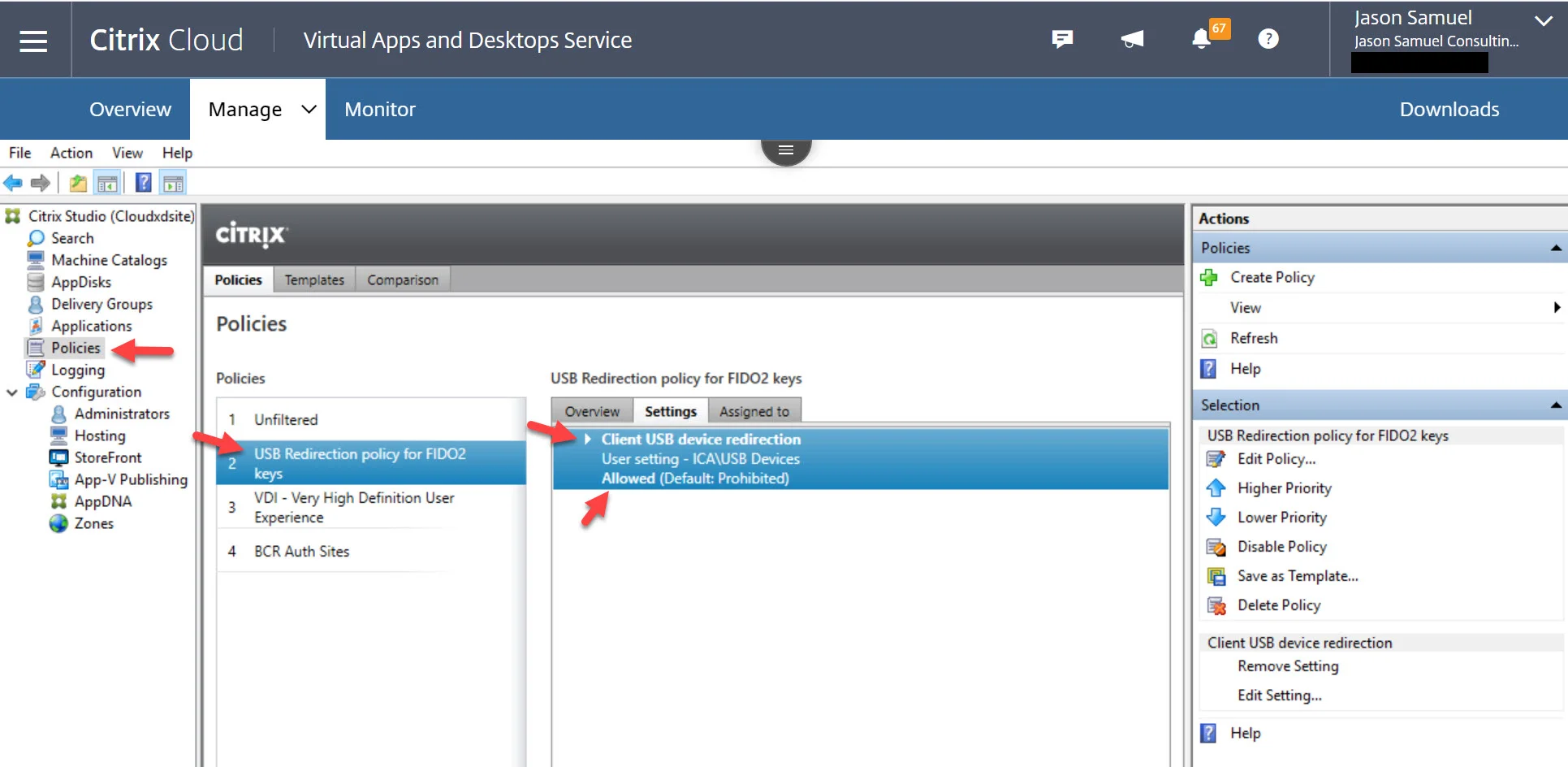Click the StoreFront tree icon
The height and width of the screenshot is (767, 1568).
tap(58, 457)
